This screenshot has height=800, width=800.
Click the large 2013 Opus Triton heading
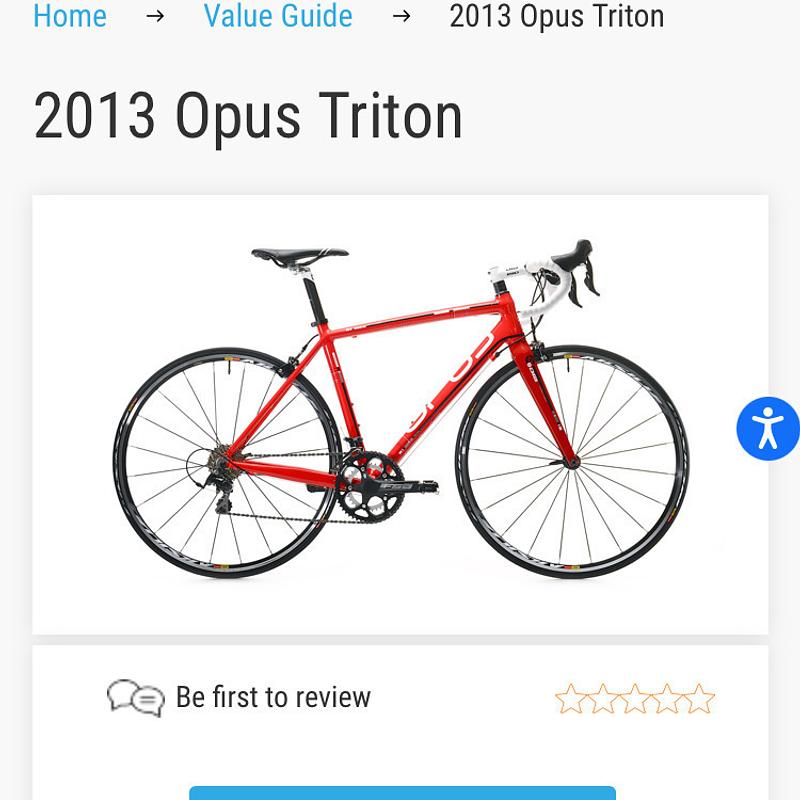(248, 117)
